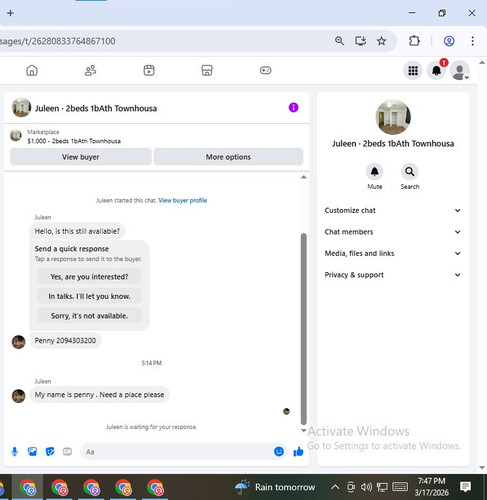Click the chat scroll up arrow
Screen dimensions: 487x500
pyautogui.click(x=303, y=177)
